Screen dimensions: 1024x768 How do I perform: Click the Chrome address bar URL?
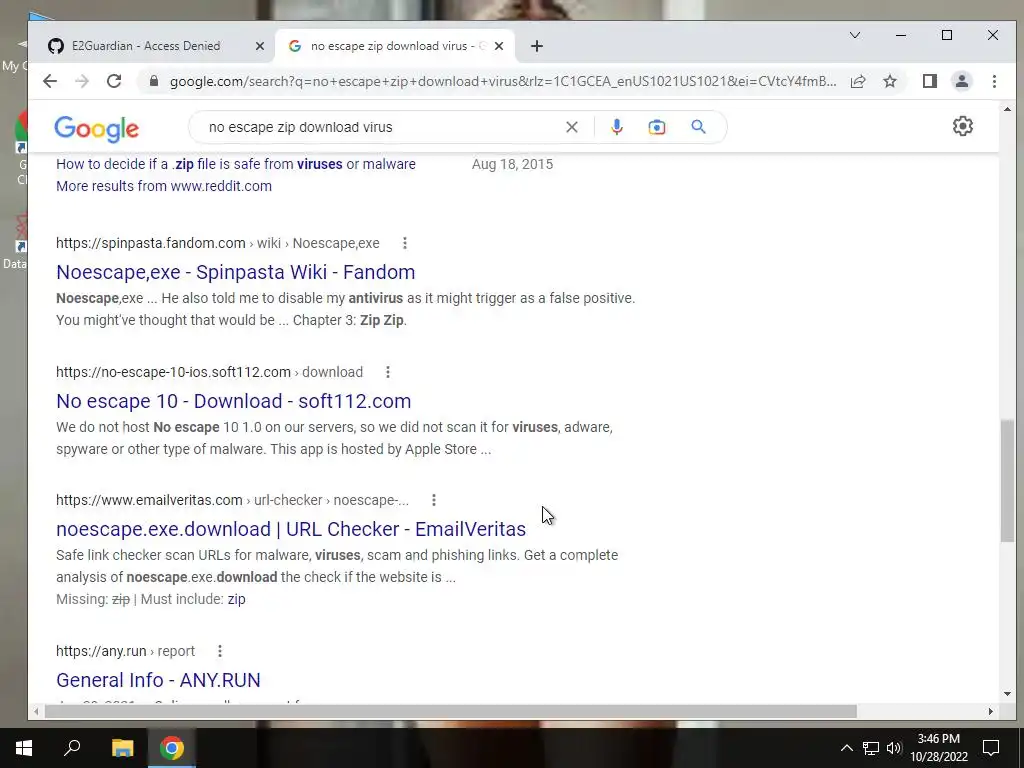[503, 81]
